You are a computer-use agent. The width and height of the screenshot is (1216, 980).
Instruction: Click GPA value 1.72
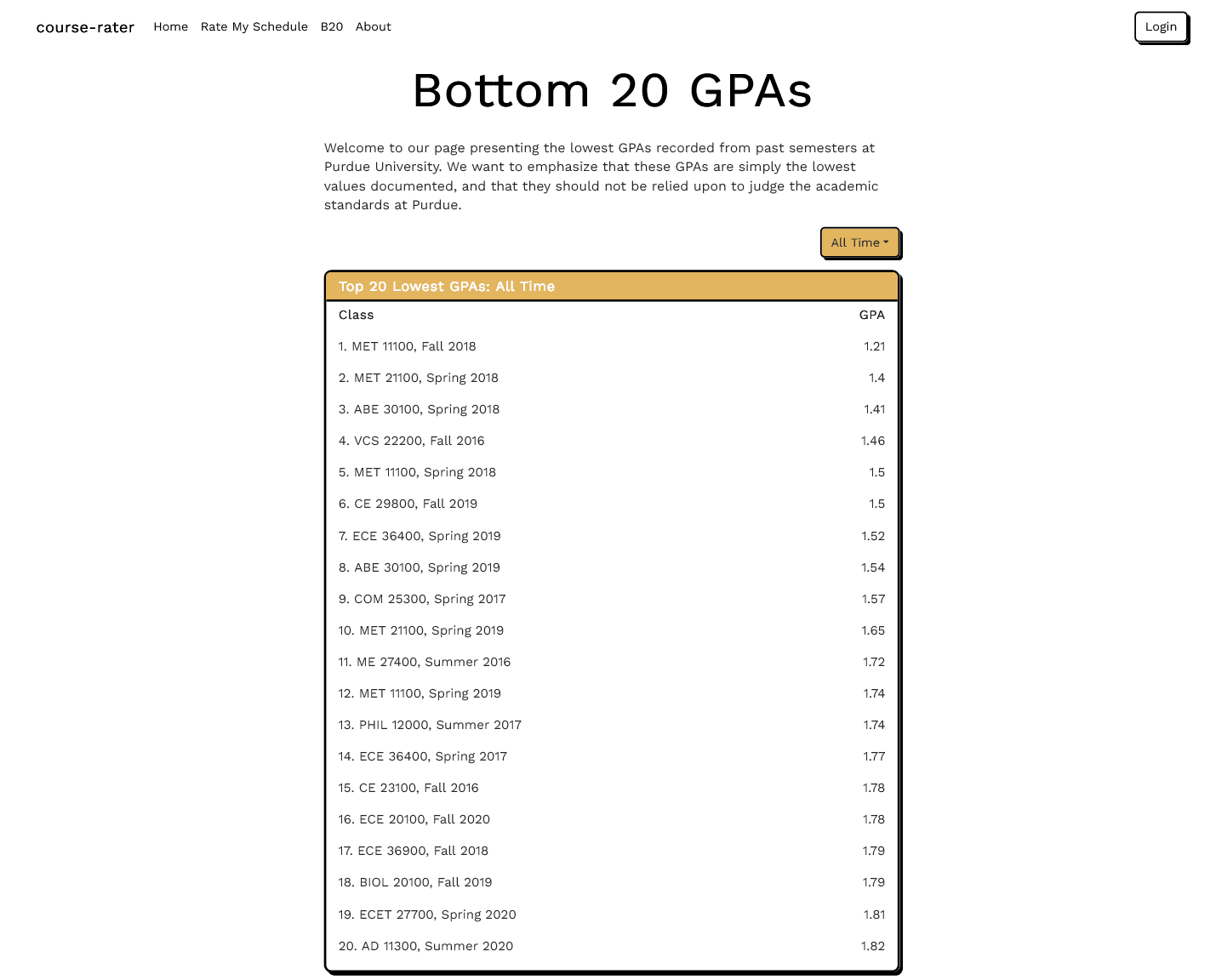click(x=874, y=662)
